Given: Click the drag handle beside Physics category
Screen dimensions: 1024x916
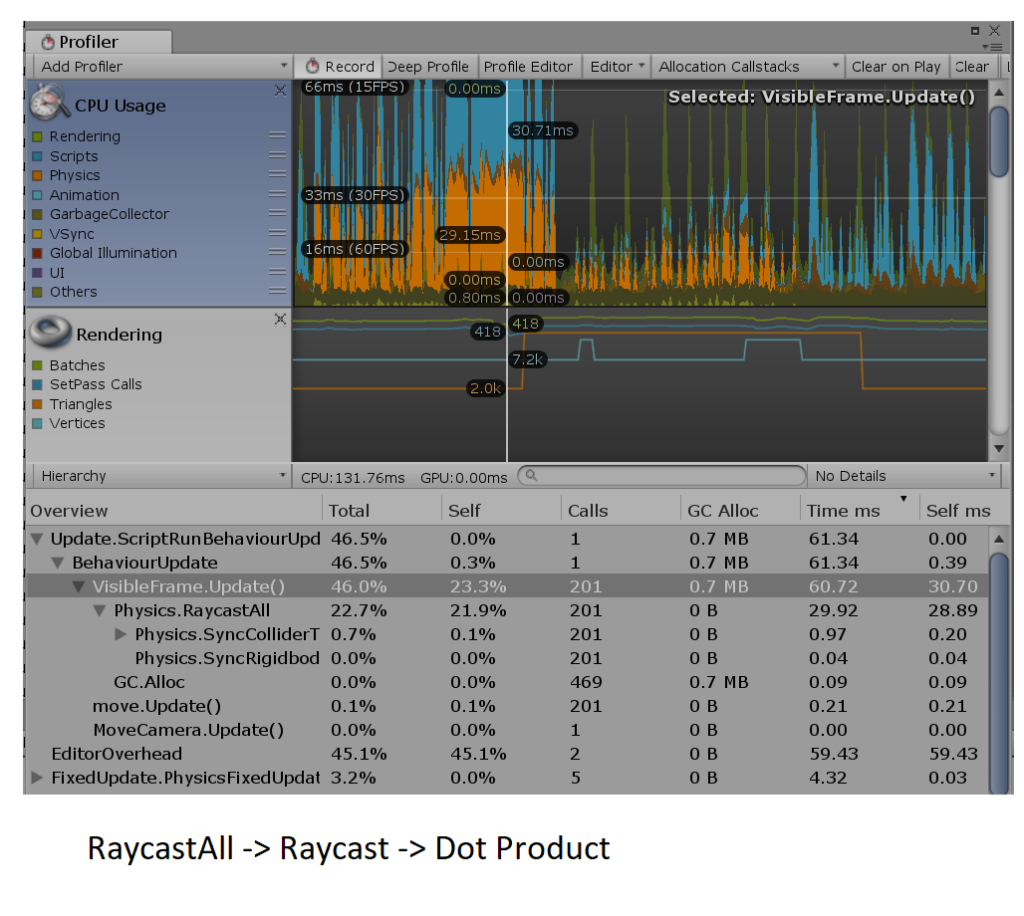Looking at the screenshot, I should tap(277, 175).
